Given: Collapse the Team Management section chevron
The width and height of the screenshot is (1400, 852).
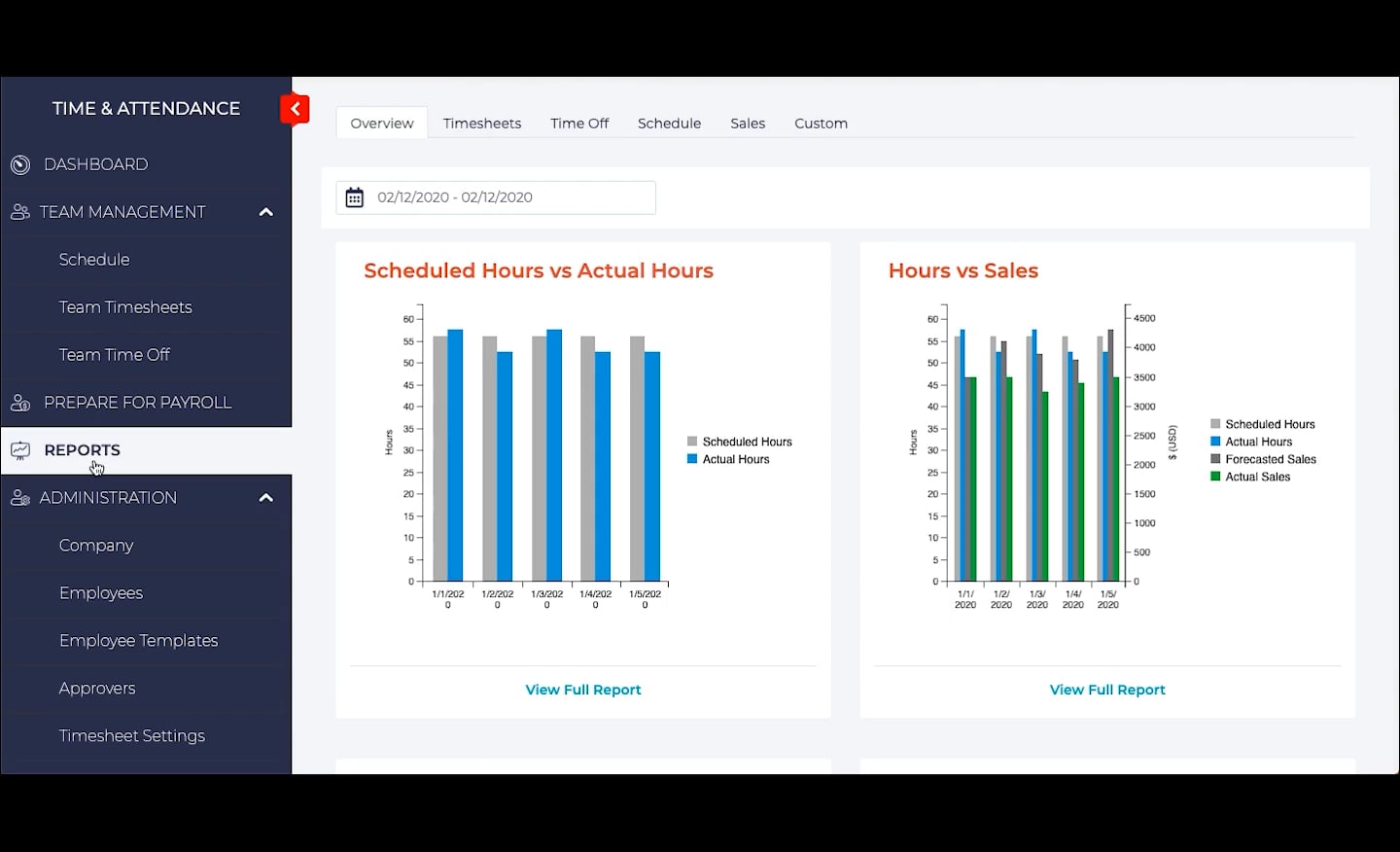Looking at the screenshot, I should 265,212.
